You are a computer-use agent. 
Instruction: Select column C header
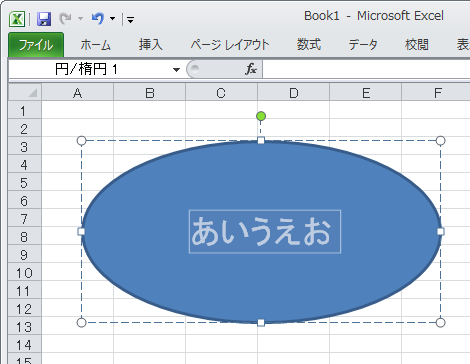coord(221,92)
